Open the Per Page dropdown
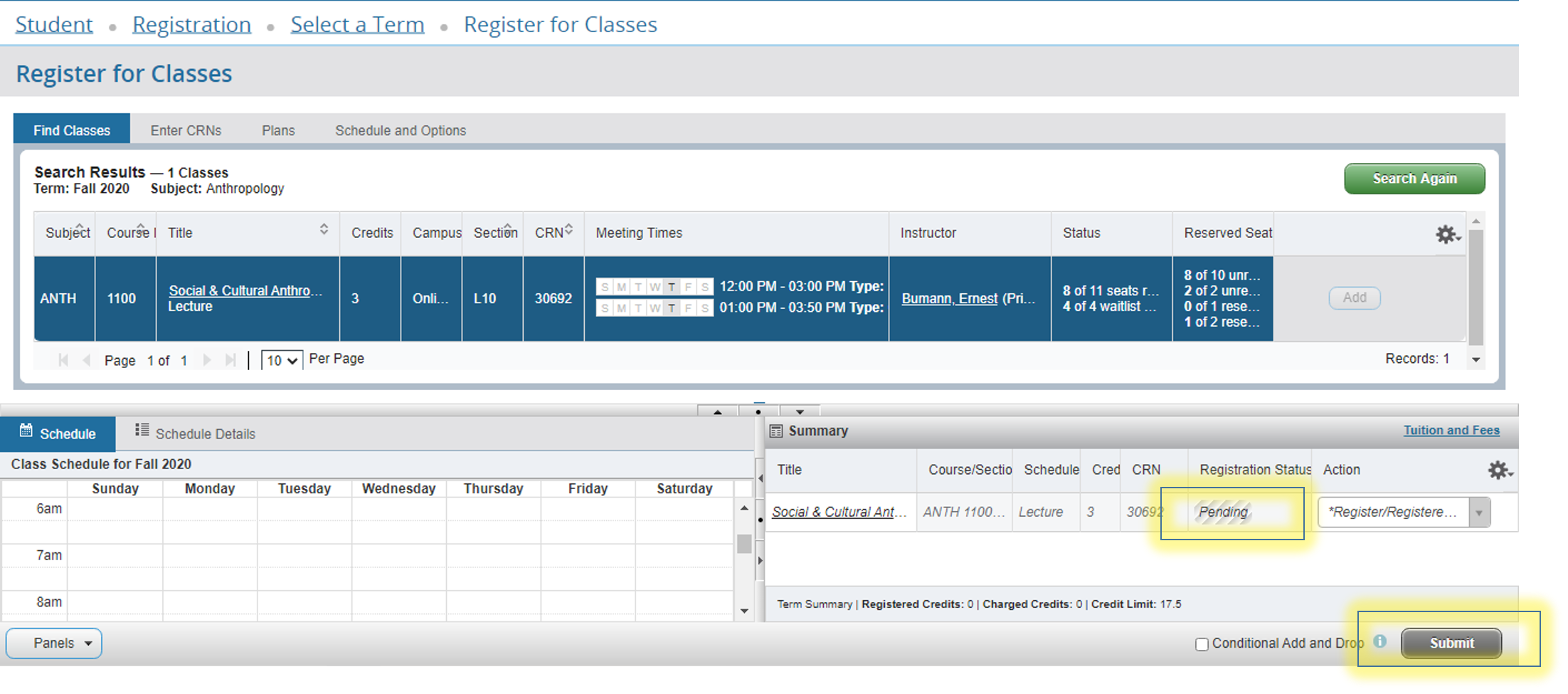This screenshot has width=1568, height=694. (x=282, y=360)
